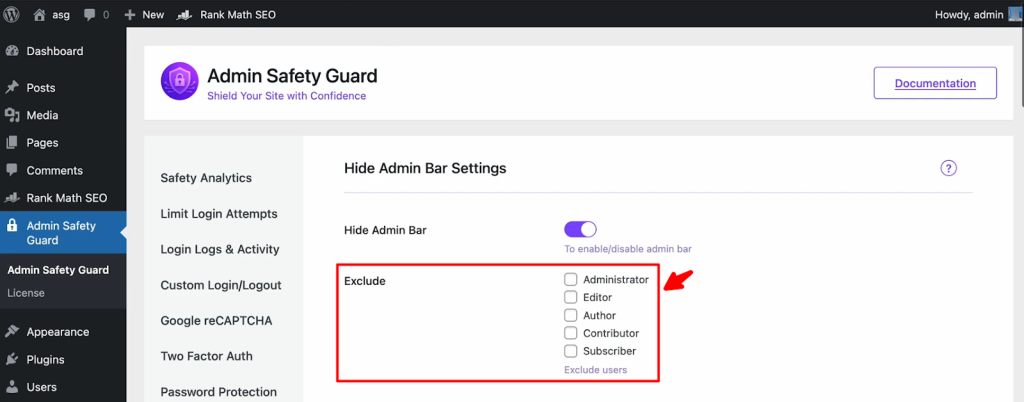Click the help question mark icon

coord(949,168)
